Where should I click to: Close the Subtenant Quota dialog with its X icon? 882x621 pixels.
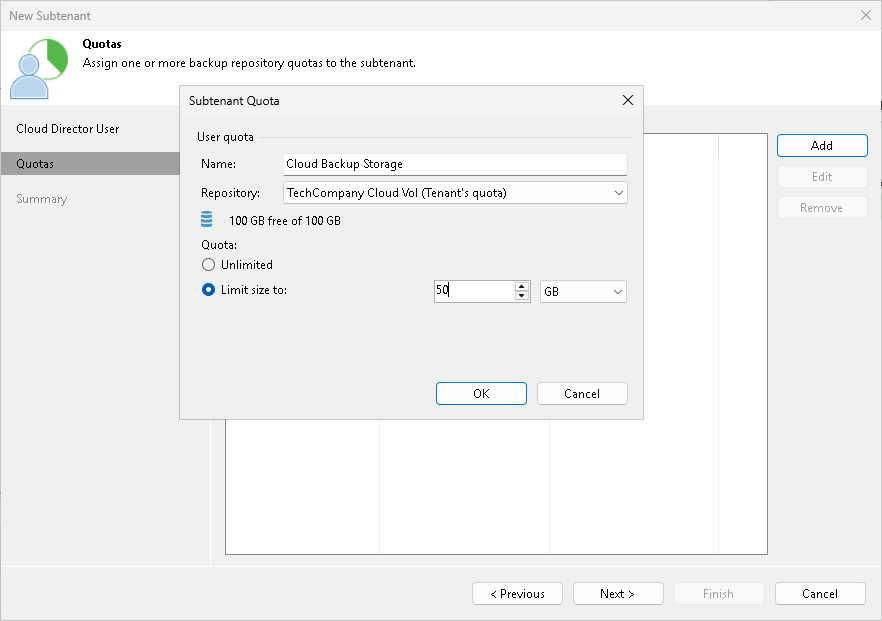coord(627,100)
